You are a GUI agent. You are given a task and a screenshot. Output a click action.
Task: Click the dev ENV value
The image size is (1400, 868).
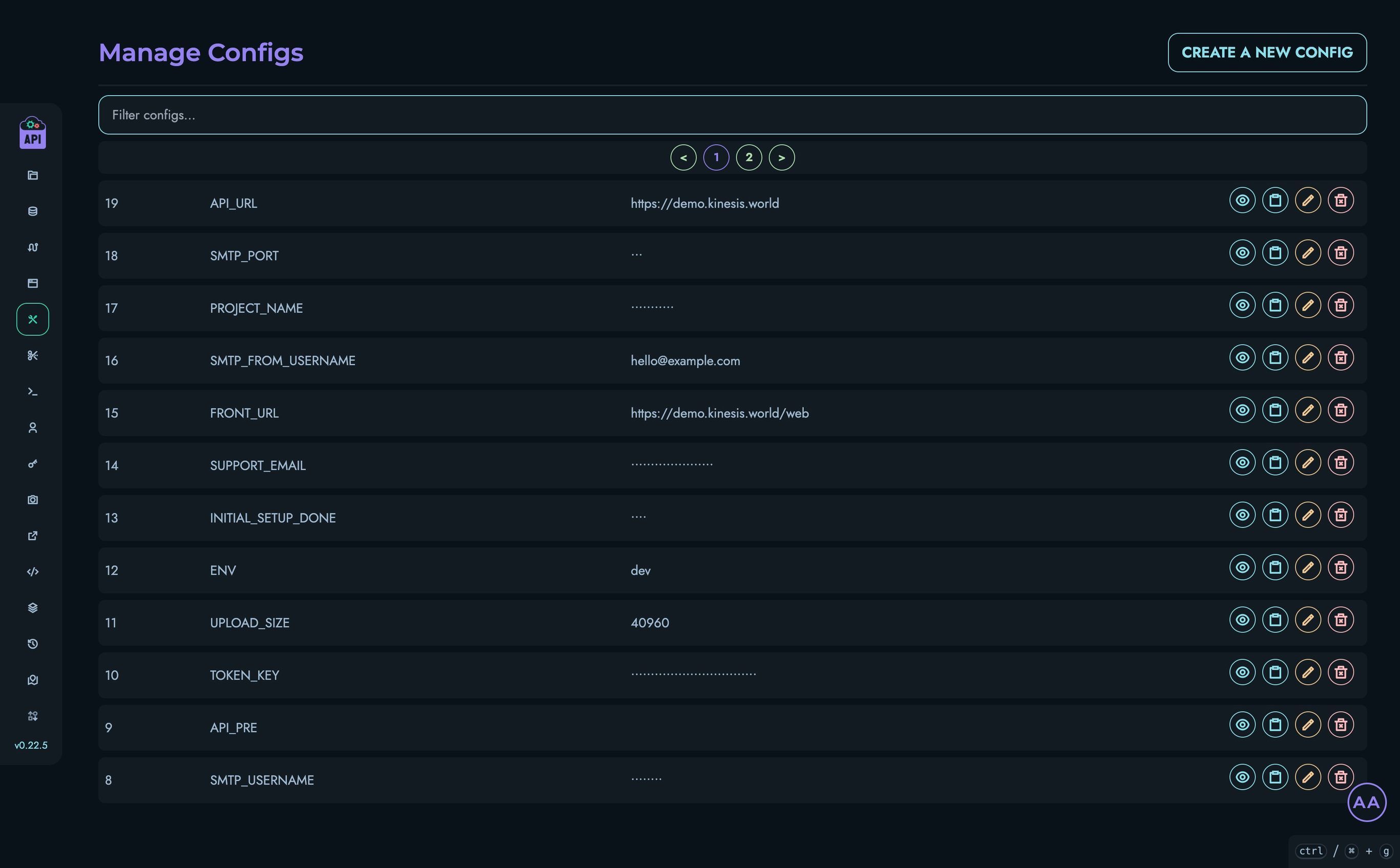(x=640, y=570)
